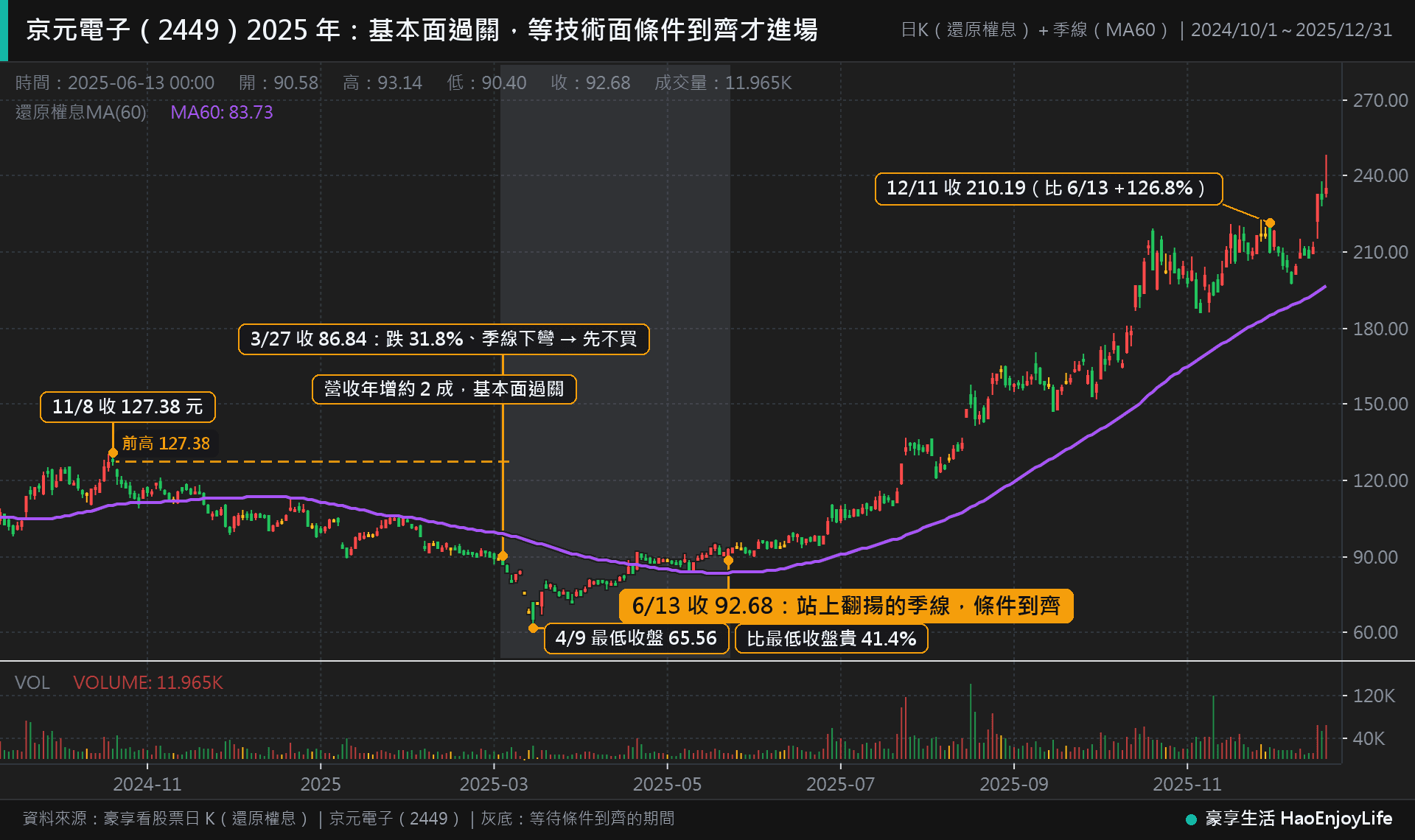Click the 120K volume axis label

point(1374,696)
